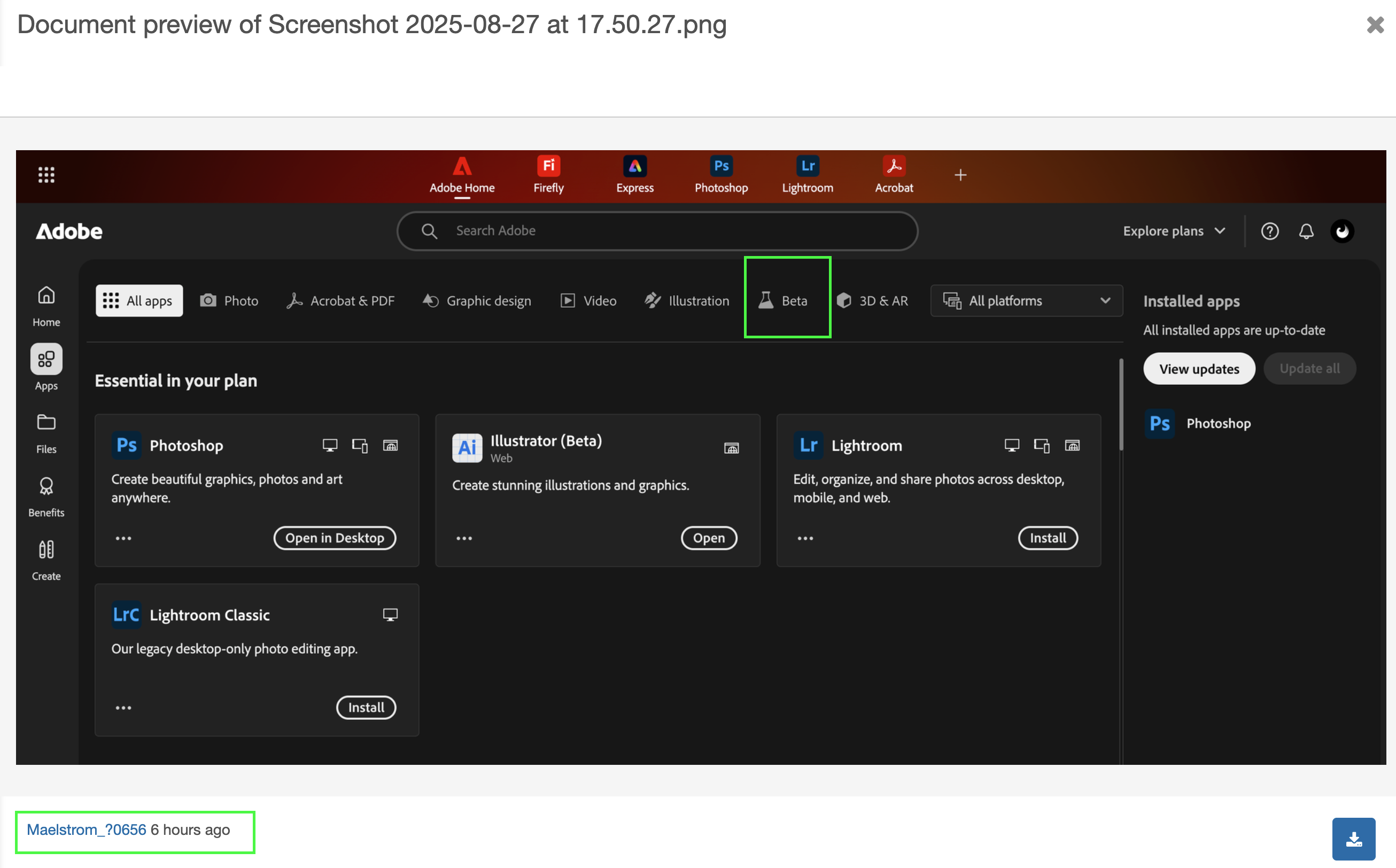Open notifications with the bell icon
Viewport: 1396px width, 868px height.
pyautogui.click(x=1306, y=231)
